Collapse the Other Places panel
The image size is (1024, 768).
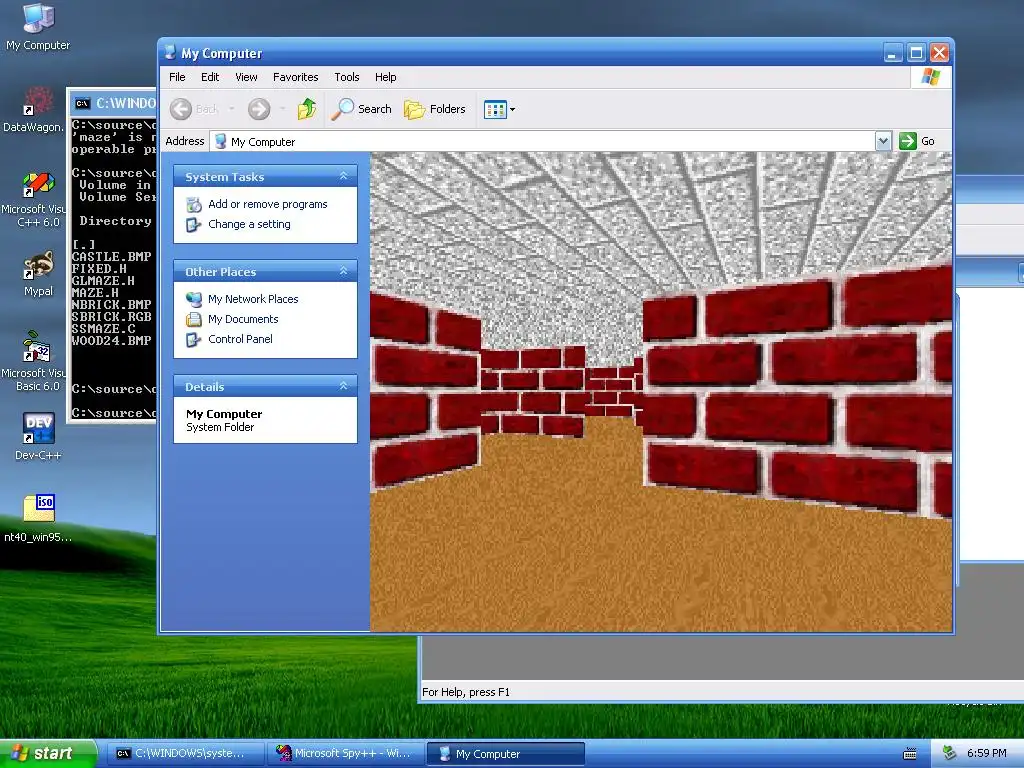(343, 271)
